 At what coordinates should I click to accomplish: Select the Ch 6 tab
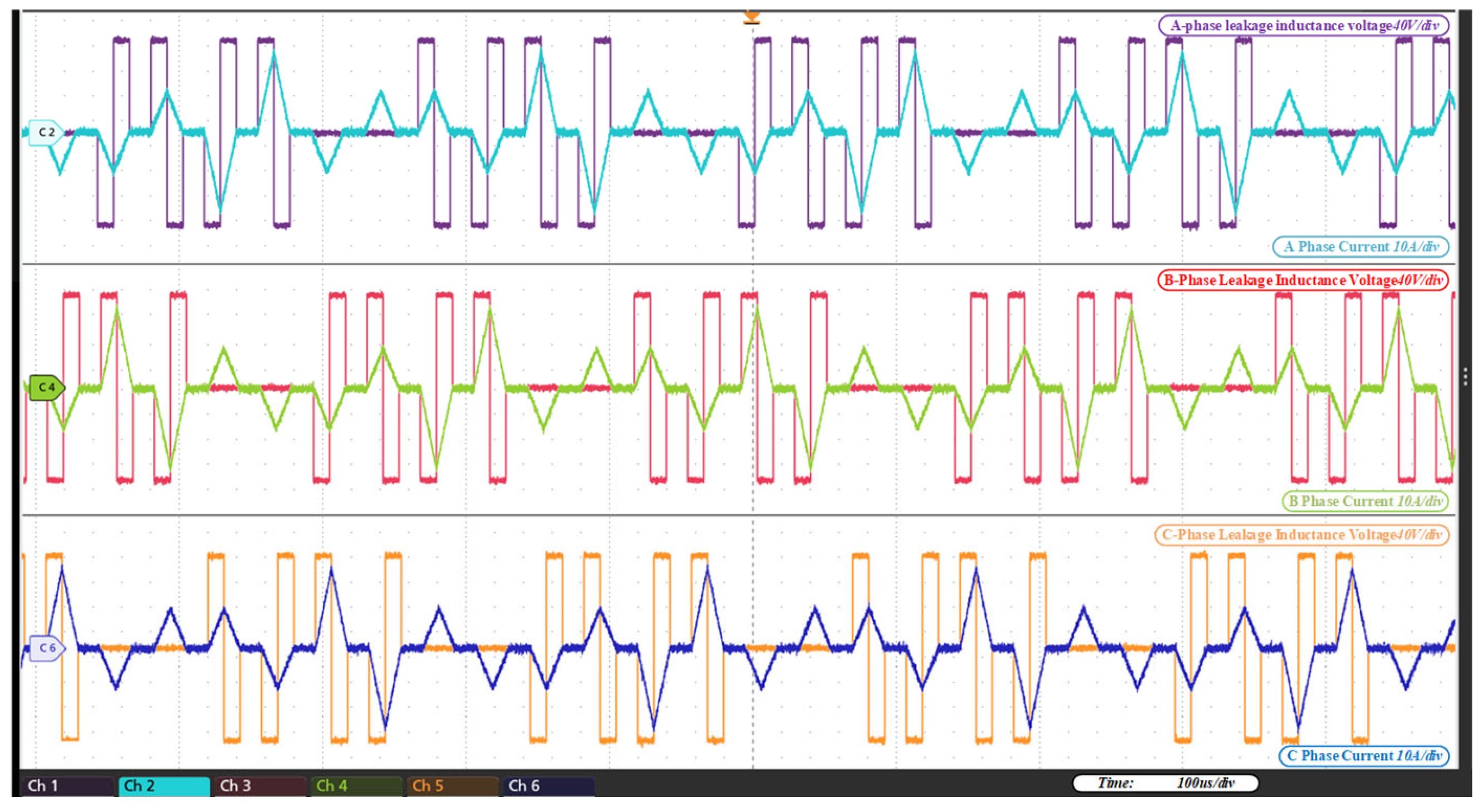tap(548, 785)
